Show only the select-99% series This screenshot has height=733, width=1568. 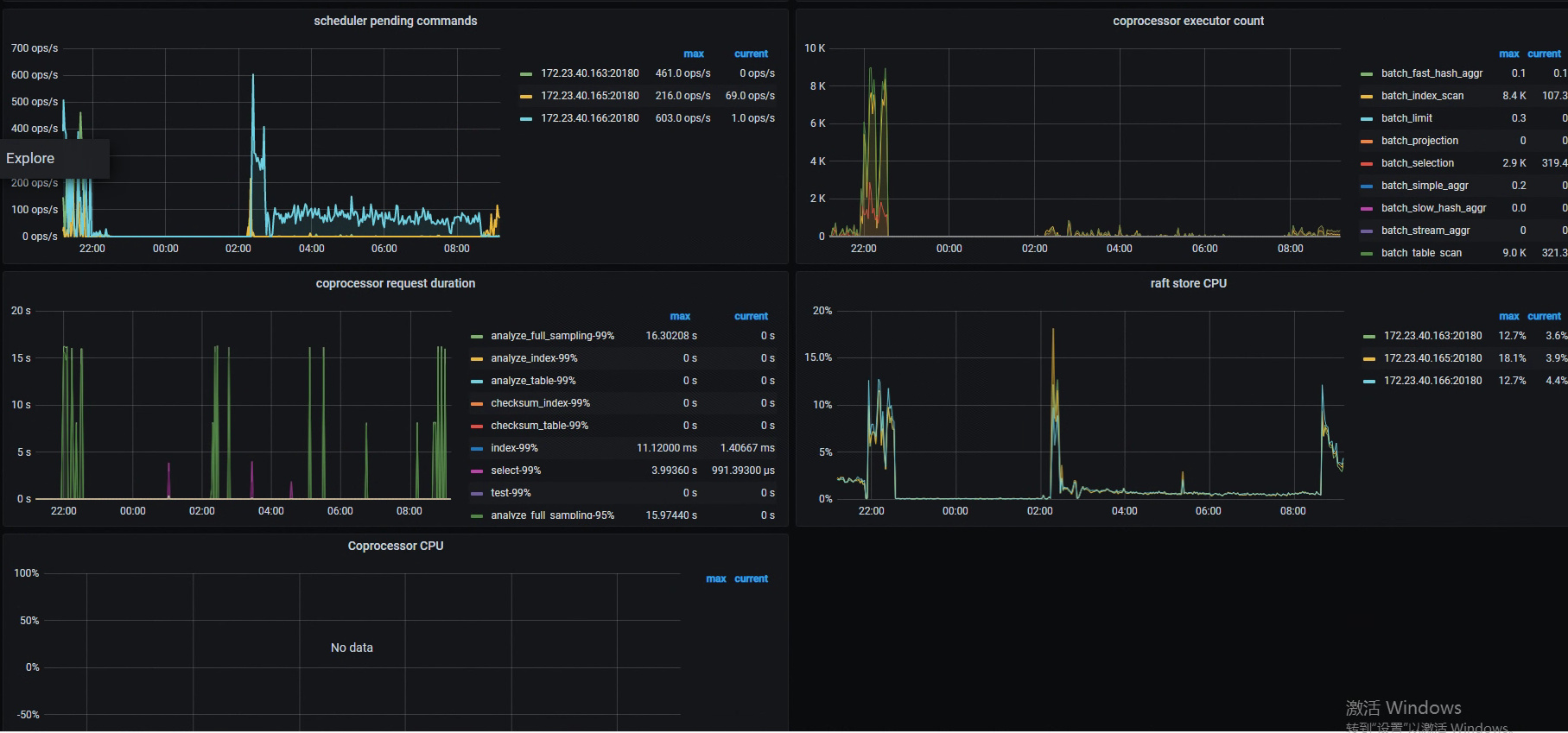(x=516, y=471)
